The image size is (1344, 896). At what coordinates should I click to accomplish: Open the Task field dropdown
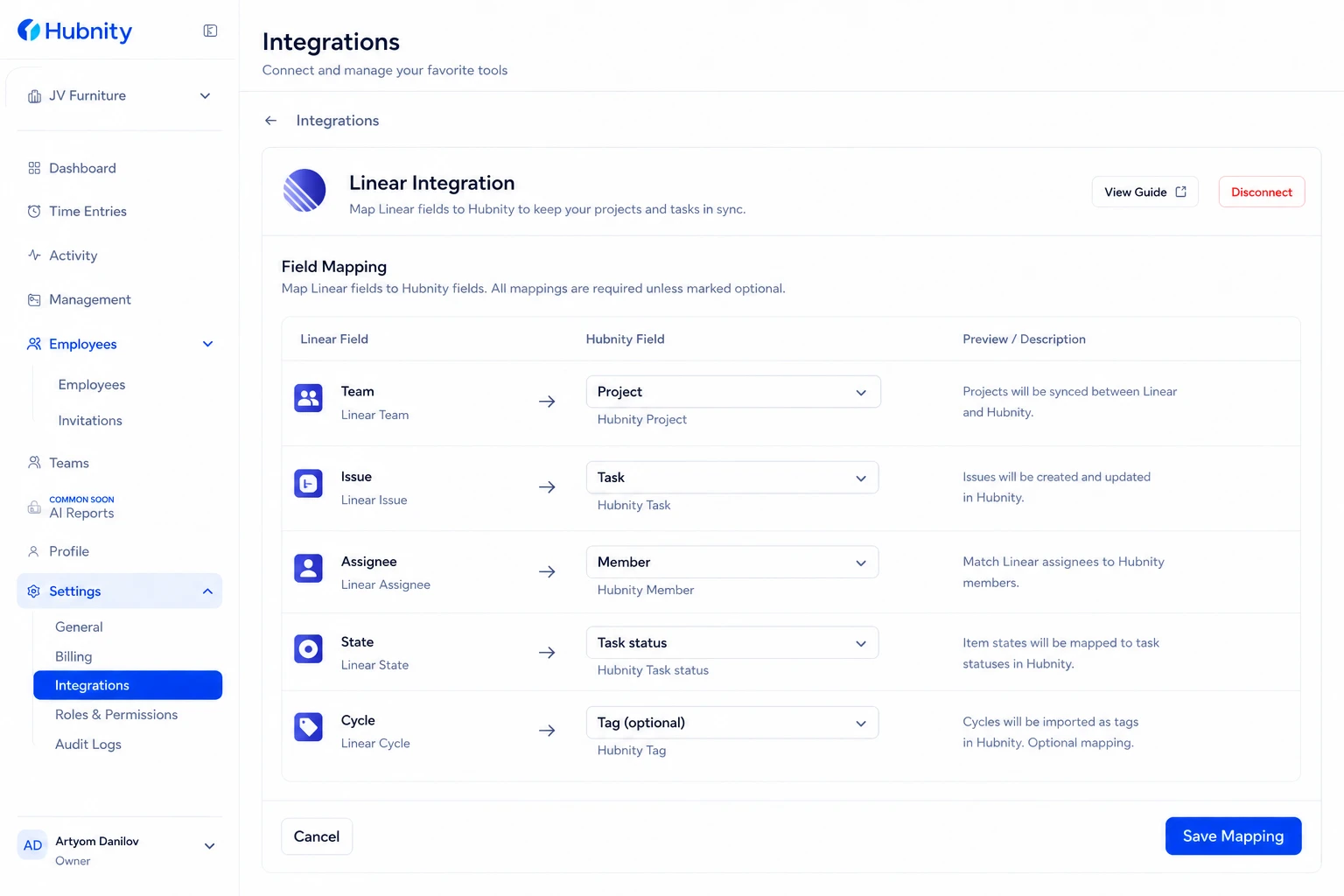(732, 478)
